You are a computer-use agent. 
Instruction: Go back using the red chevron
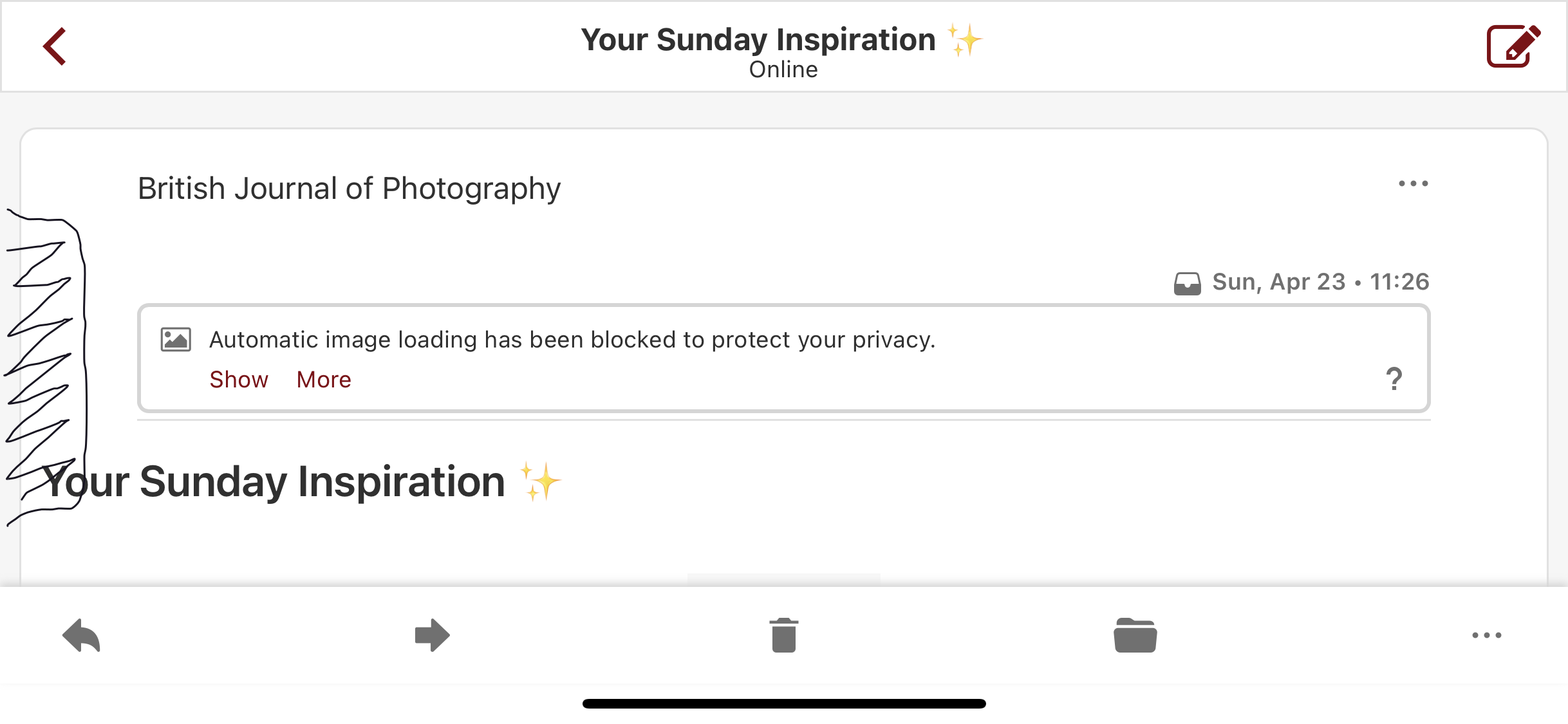click(55, 46)
